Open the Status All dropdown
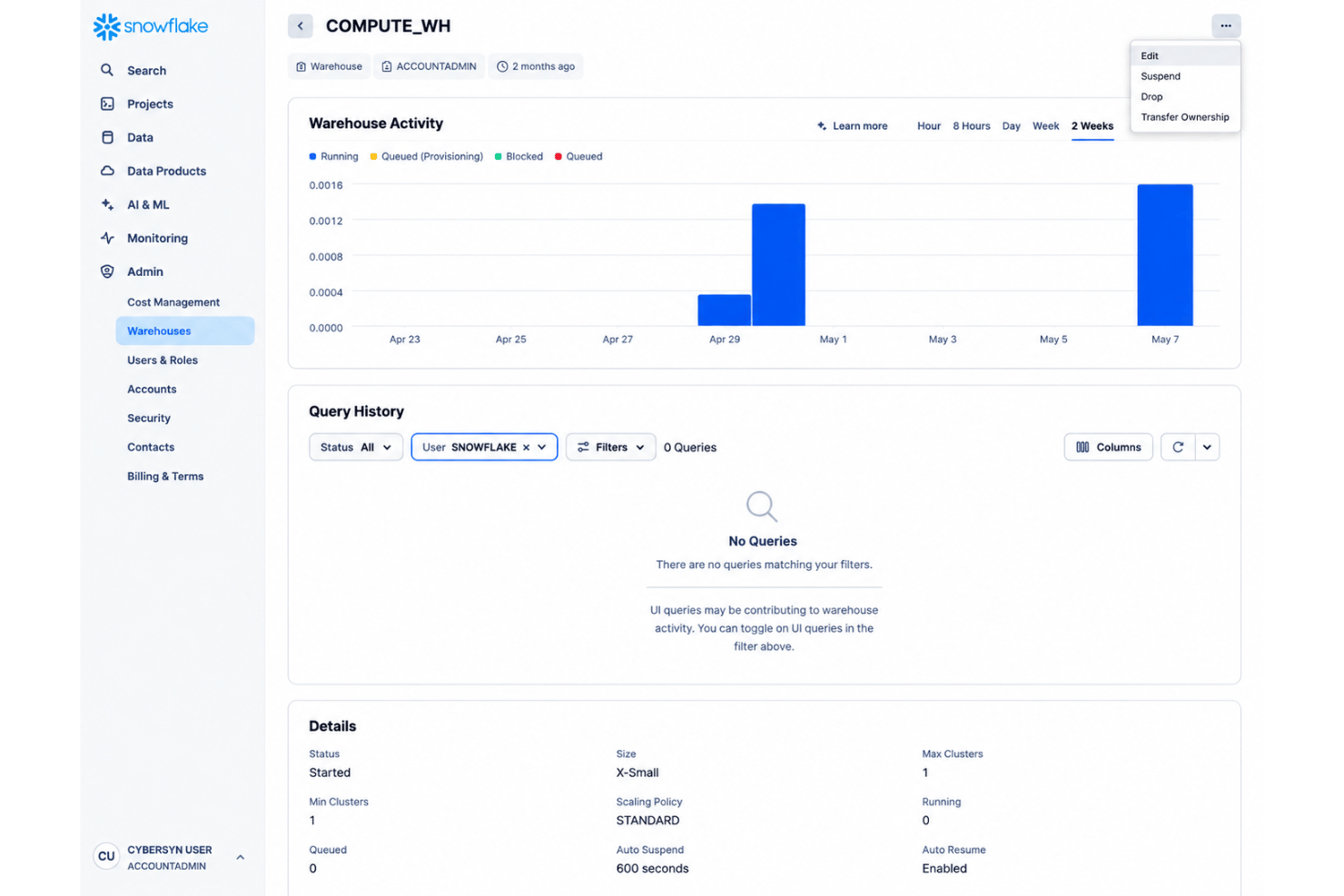The width and height of the screenshot is (1344, 896). (x=356, y=447)
